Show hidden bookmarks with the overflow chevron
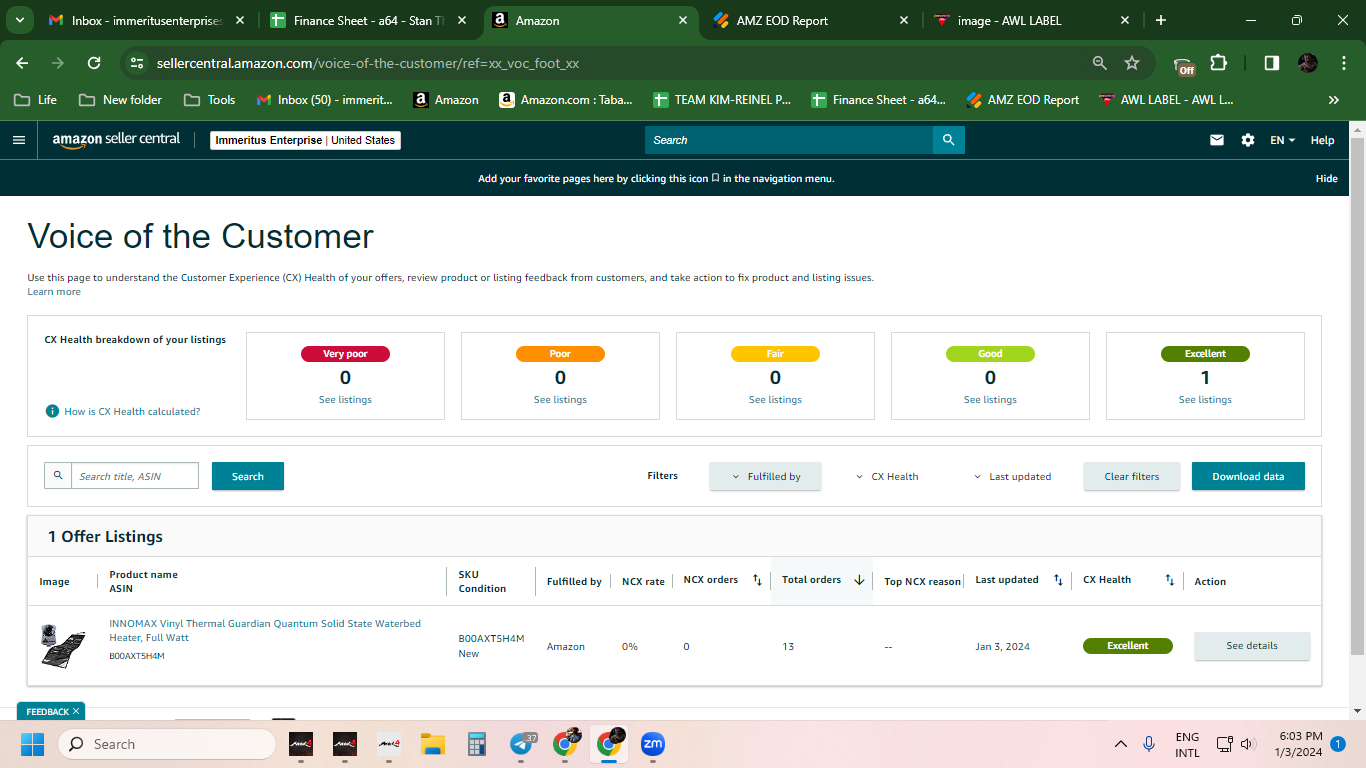The width and height of the screenshot is (1366, 768). [x=1334, y=100]
